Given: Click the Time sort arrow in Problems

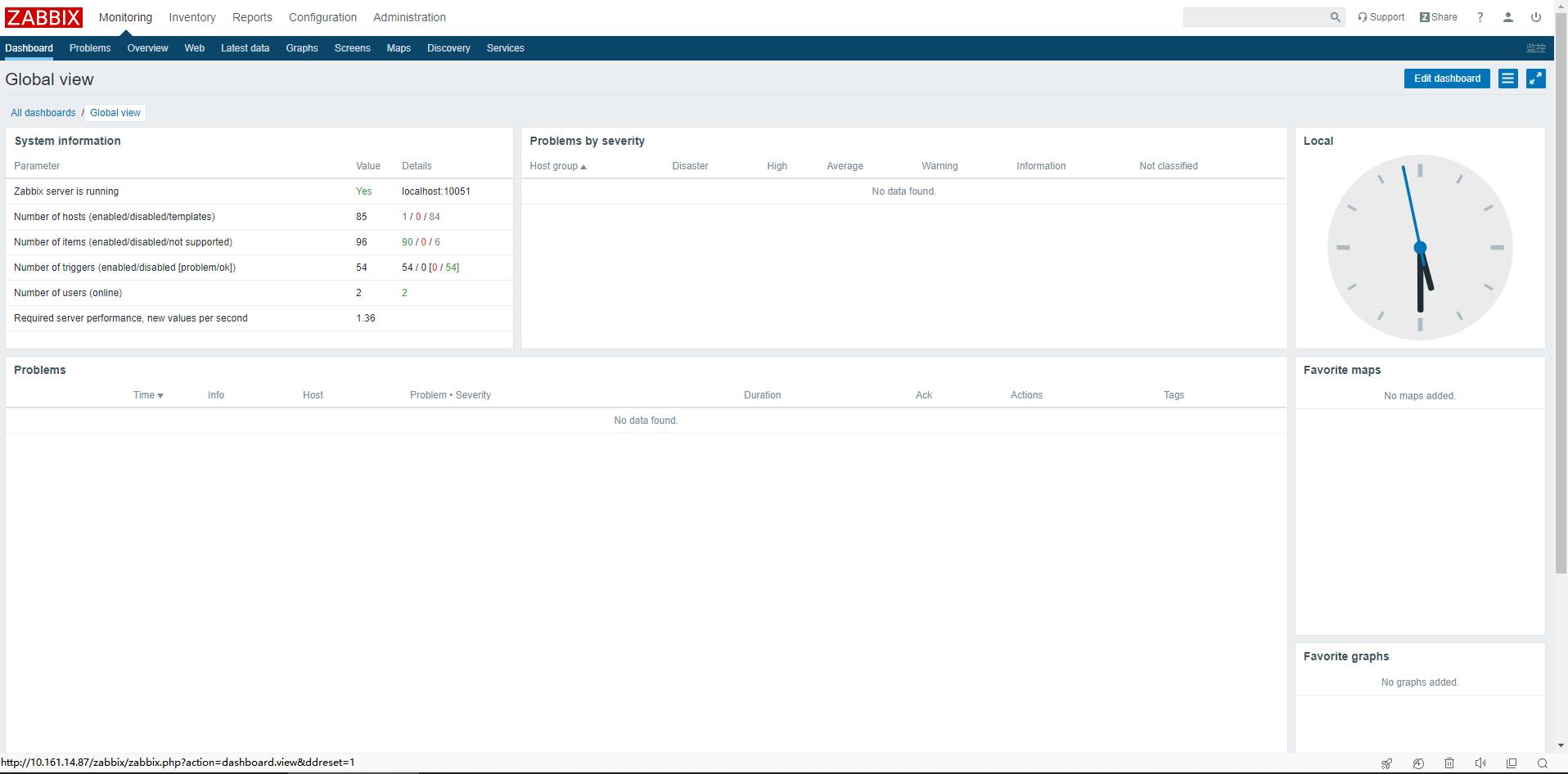Looking at the screenshot, I should [160, 394].
